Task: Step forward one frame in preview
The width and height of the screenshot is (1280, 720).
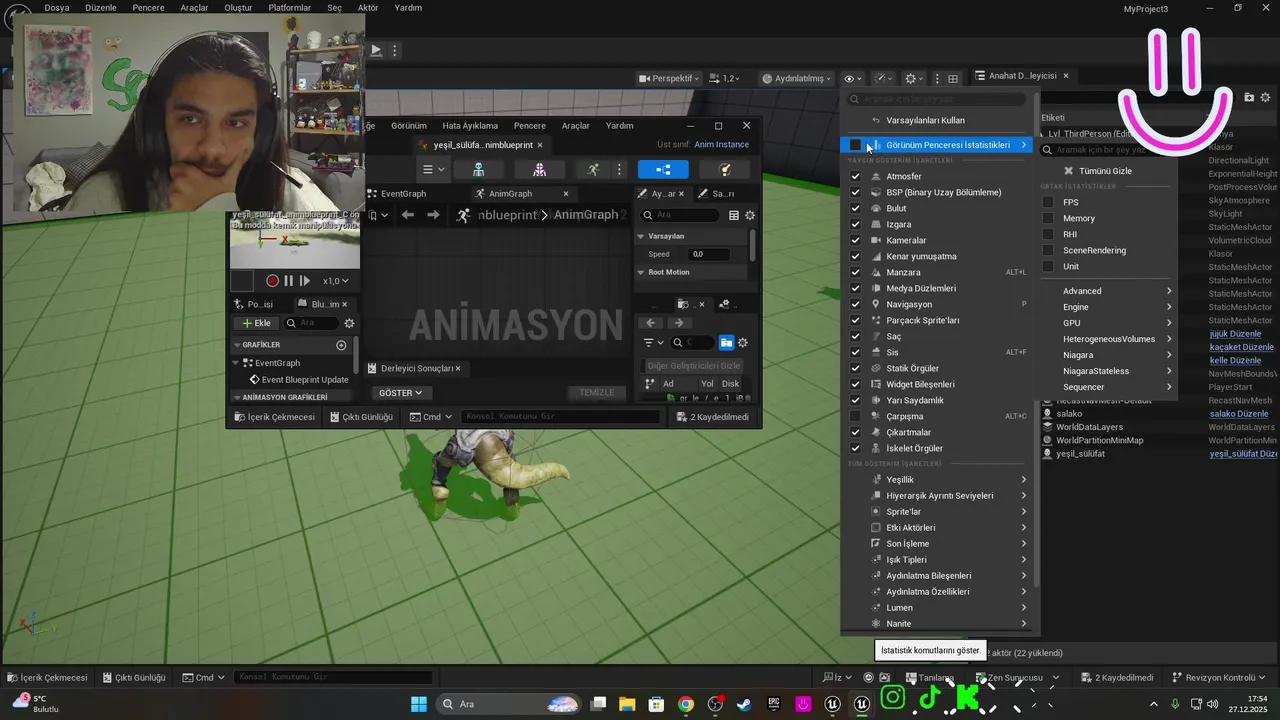Action: coord(305,281)
